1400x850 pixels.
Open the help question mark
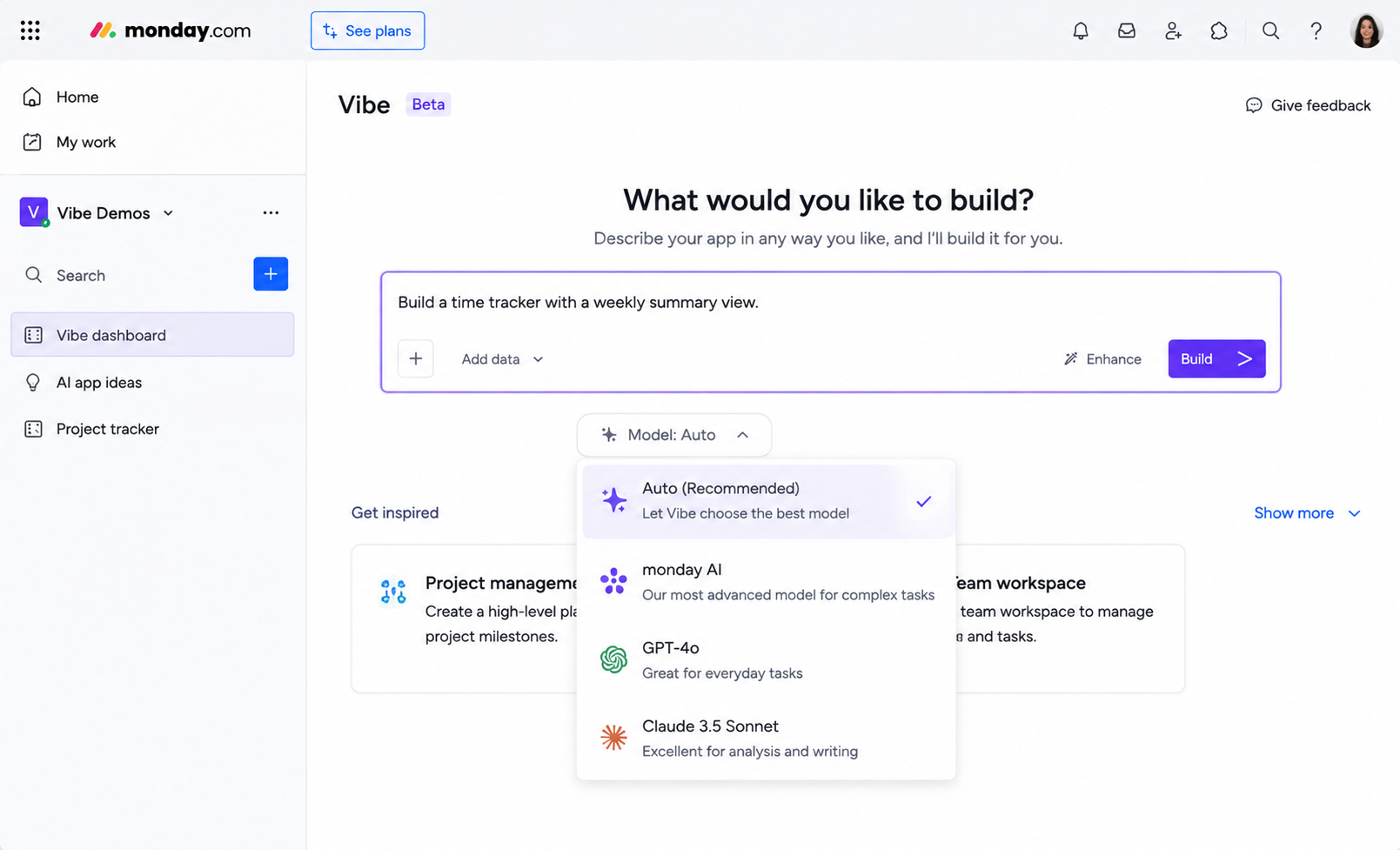[1316, 30]
